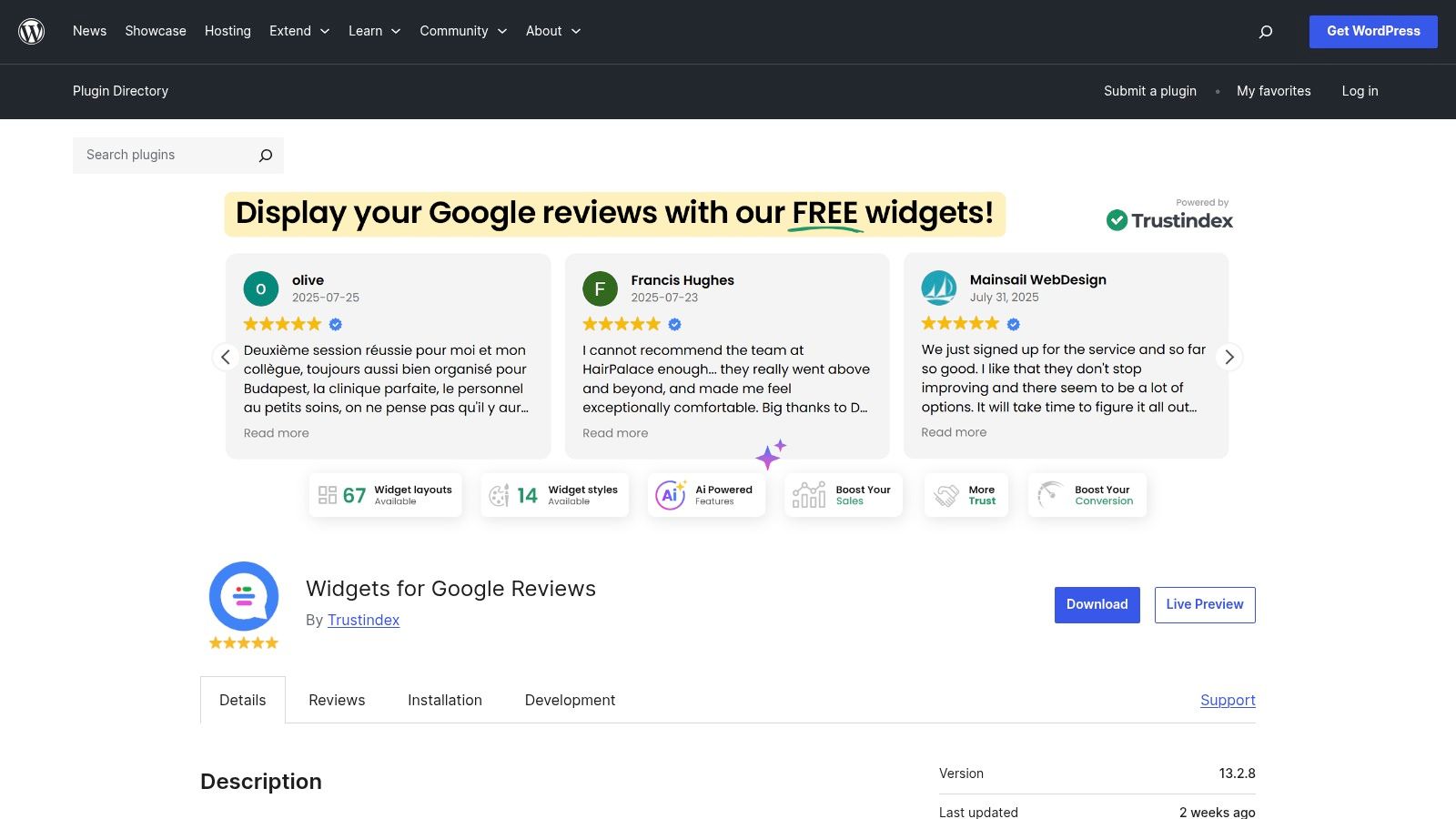Read more of Francis Hughes' review
Image resolution: width=1456 pixels, height=819 pixels.
[x=615, y=433]
